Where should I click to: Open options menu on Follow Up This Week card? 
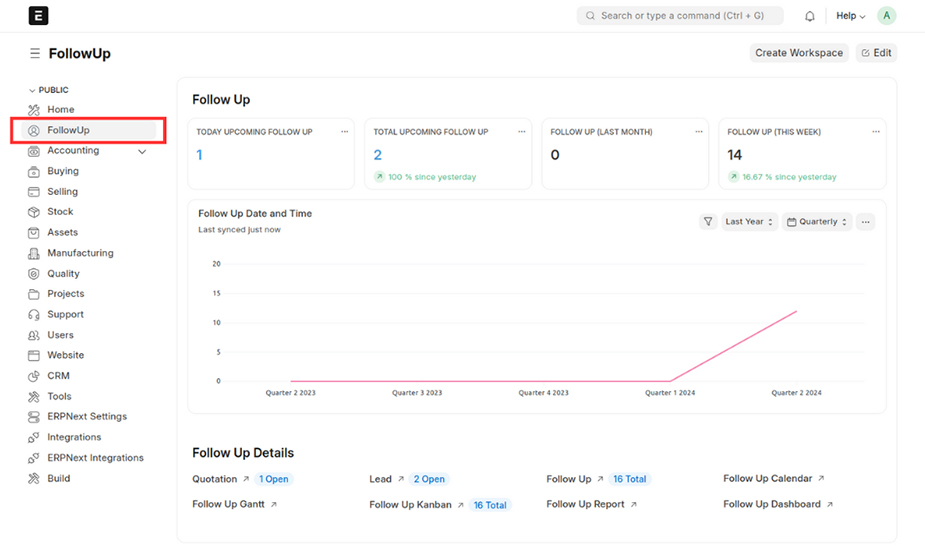click(876, 132)
